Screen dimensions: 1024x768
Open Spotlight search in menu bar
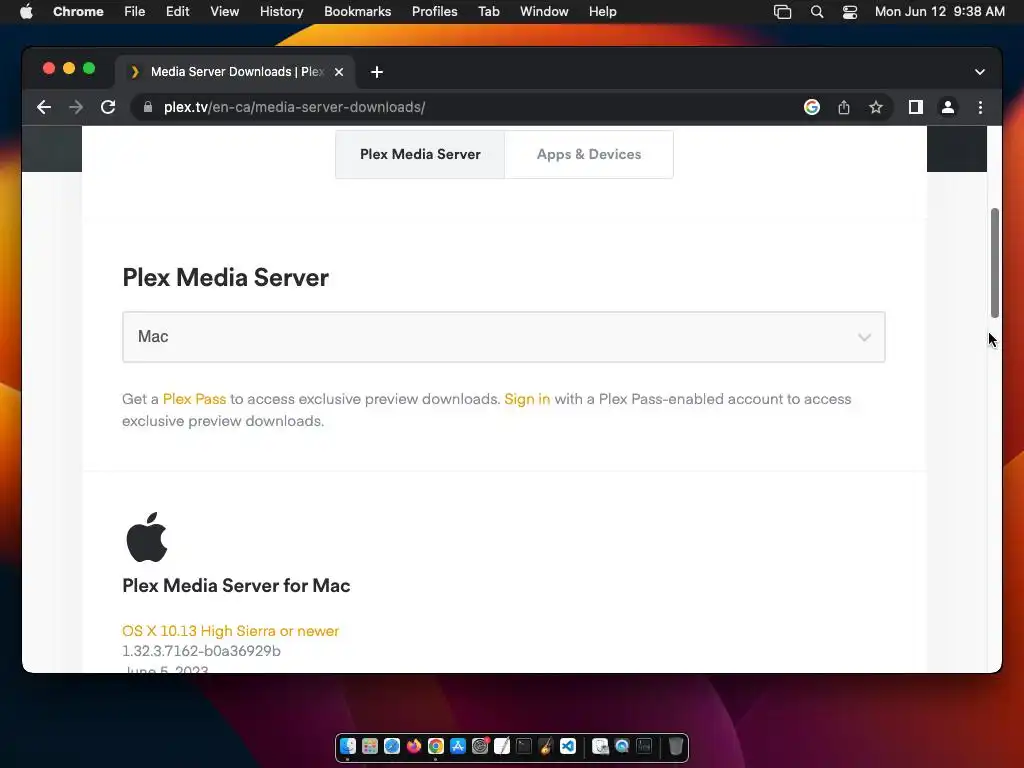(816, 12)
